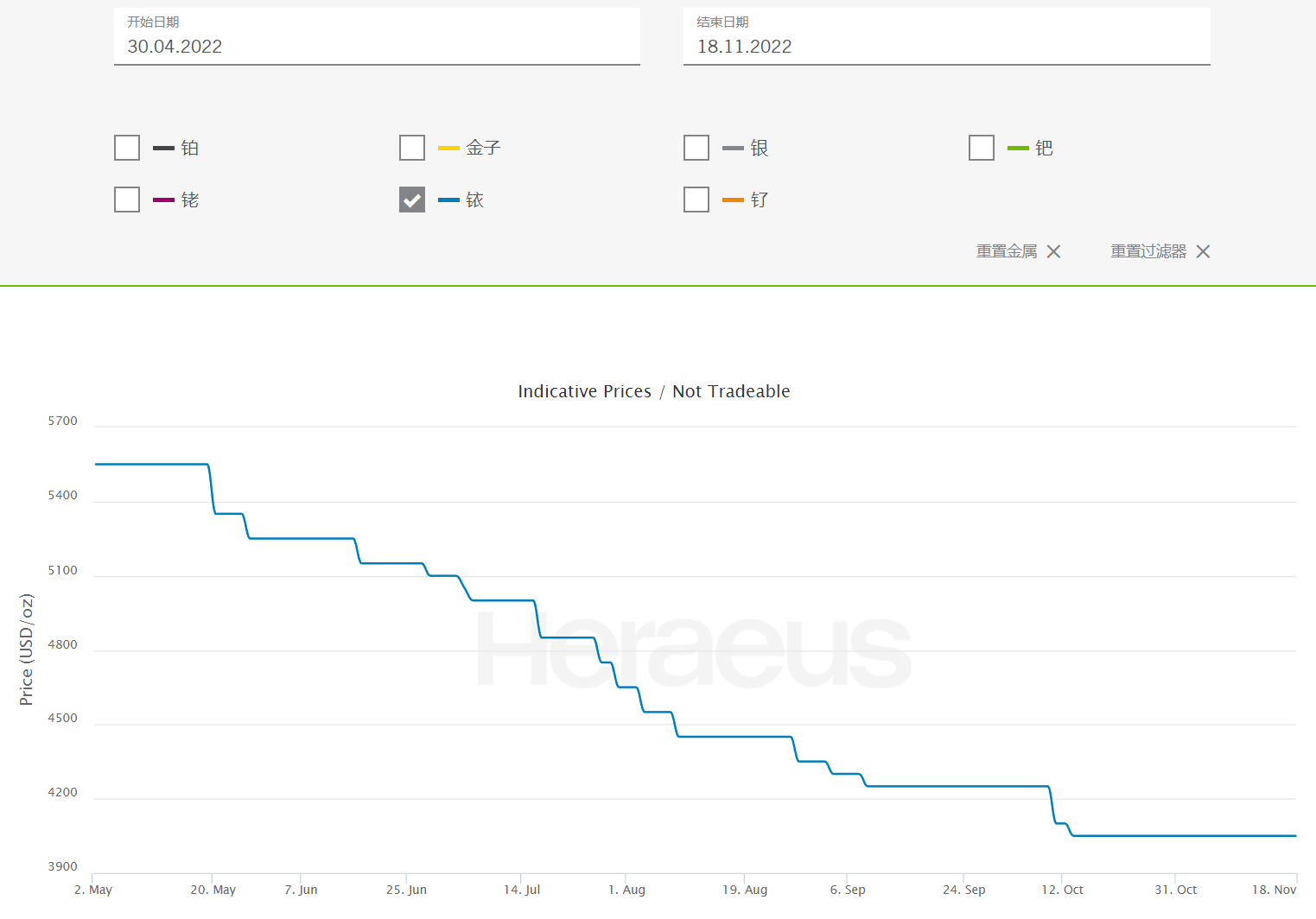Click the 银 metal label
1316x919 pixels.
(760, 148)
